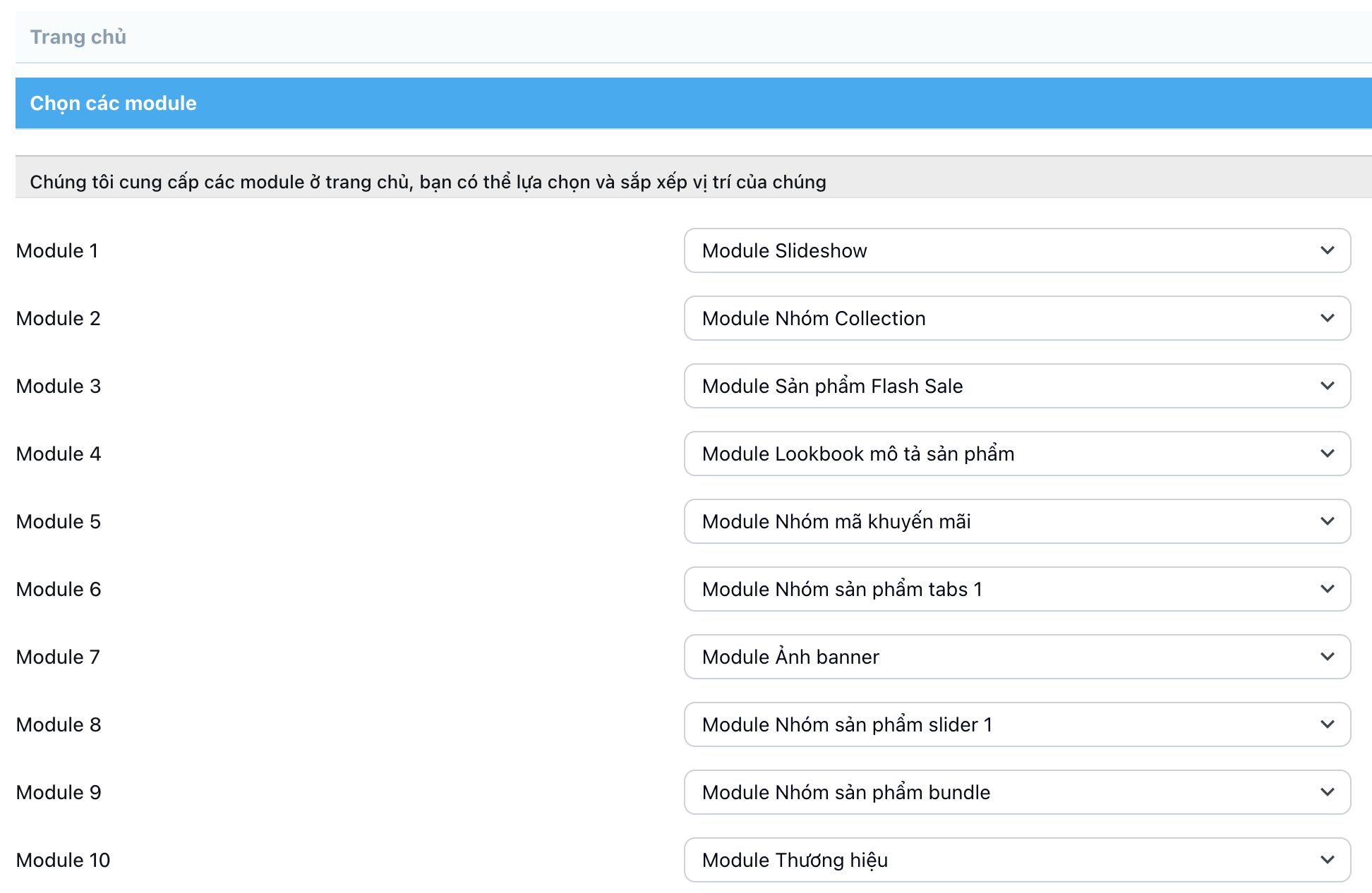Click the chevron arrow of Module 7 select
This screenshot has height=893, width=1372.
pos(1327,657)
